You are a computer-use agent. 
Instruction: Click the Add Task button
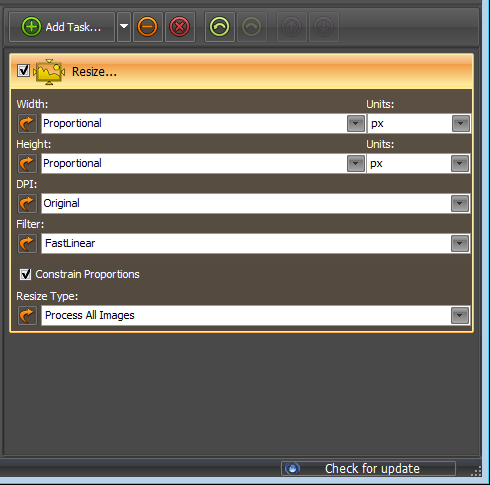pyautogui.click(x=62, y=27)
